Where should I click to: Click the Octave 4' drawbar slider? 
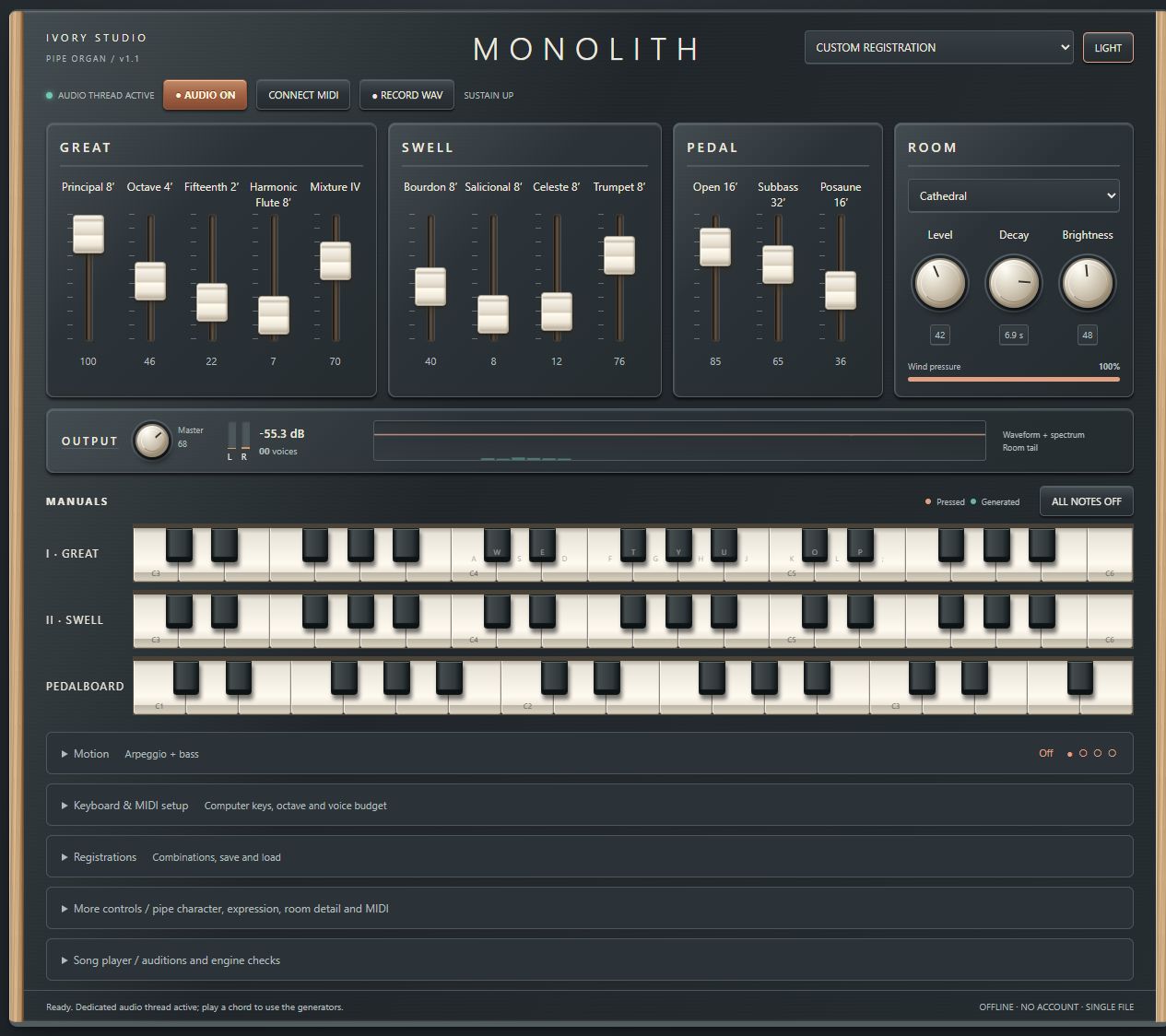[150, 281]
